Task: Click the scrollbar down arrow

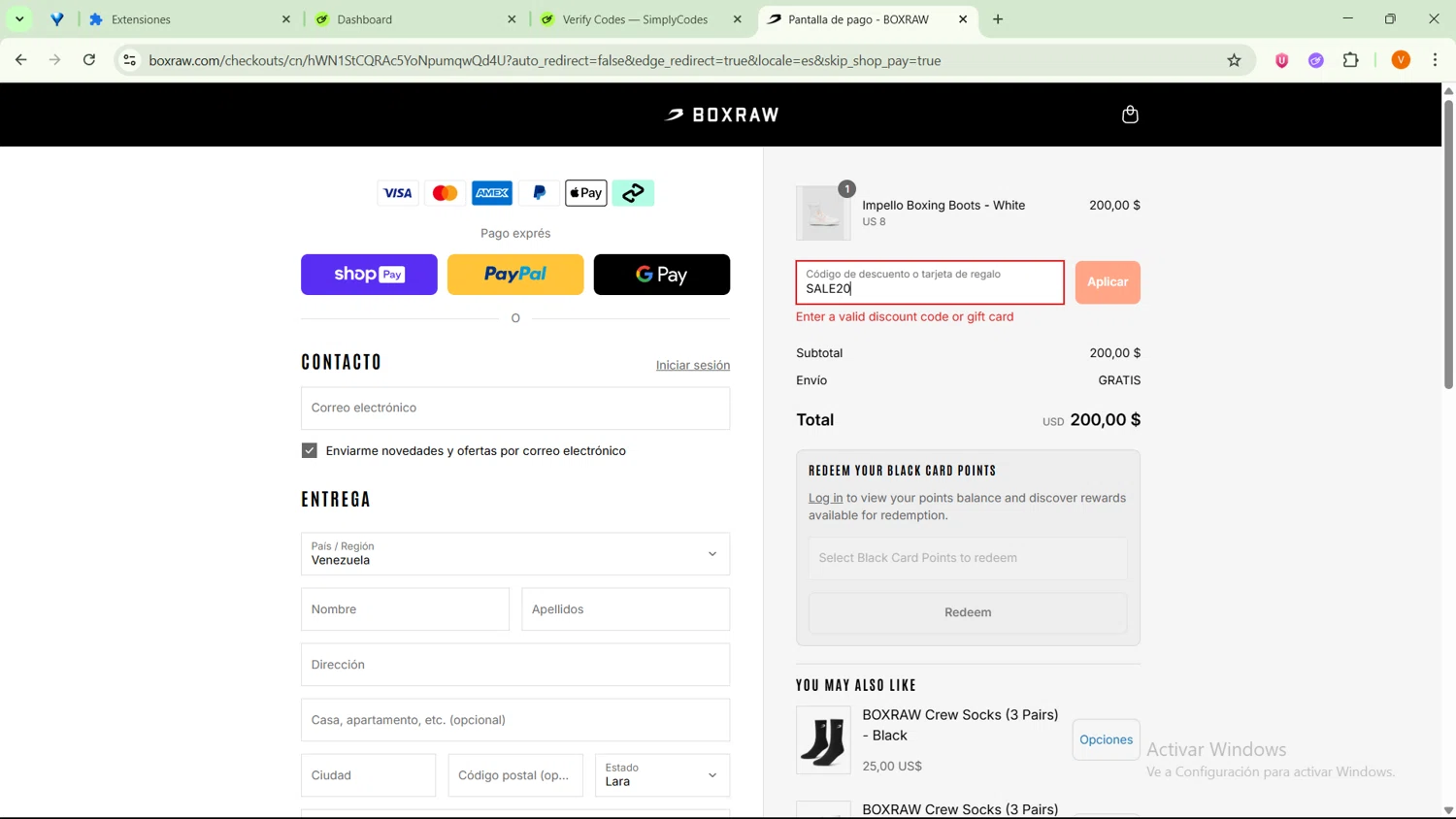Action: 1448,810
